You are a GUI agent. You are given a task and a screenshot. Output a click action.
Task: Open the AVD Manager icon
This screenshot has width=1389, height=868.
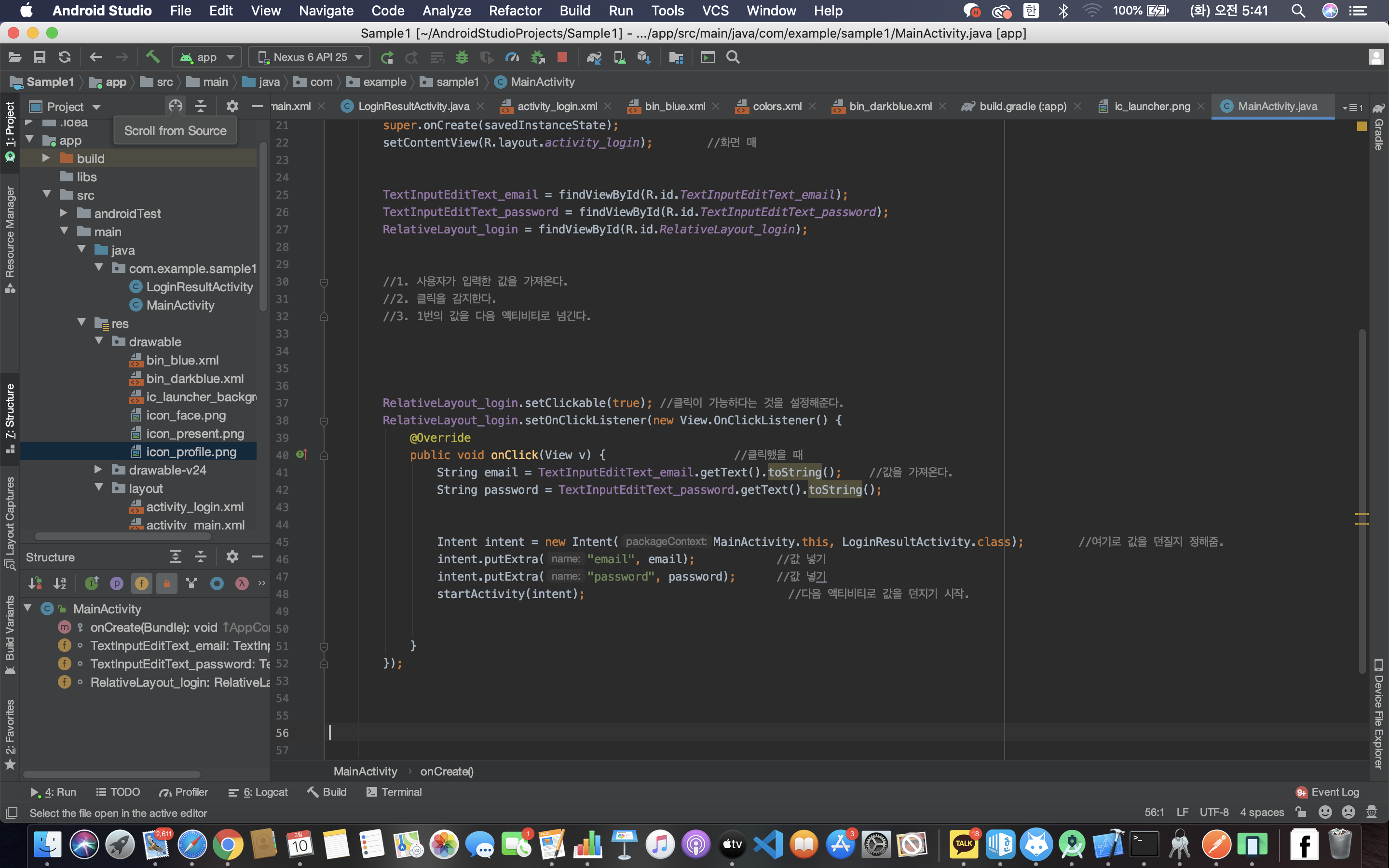click(619, 57)
